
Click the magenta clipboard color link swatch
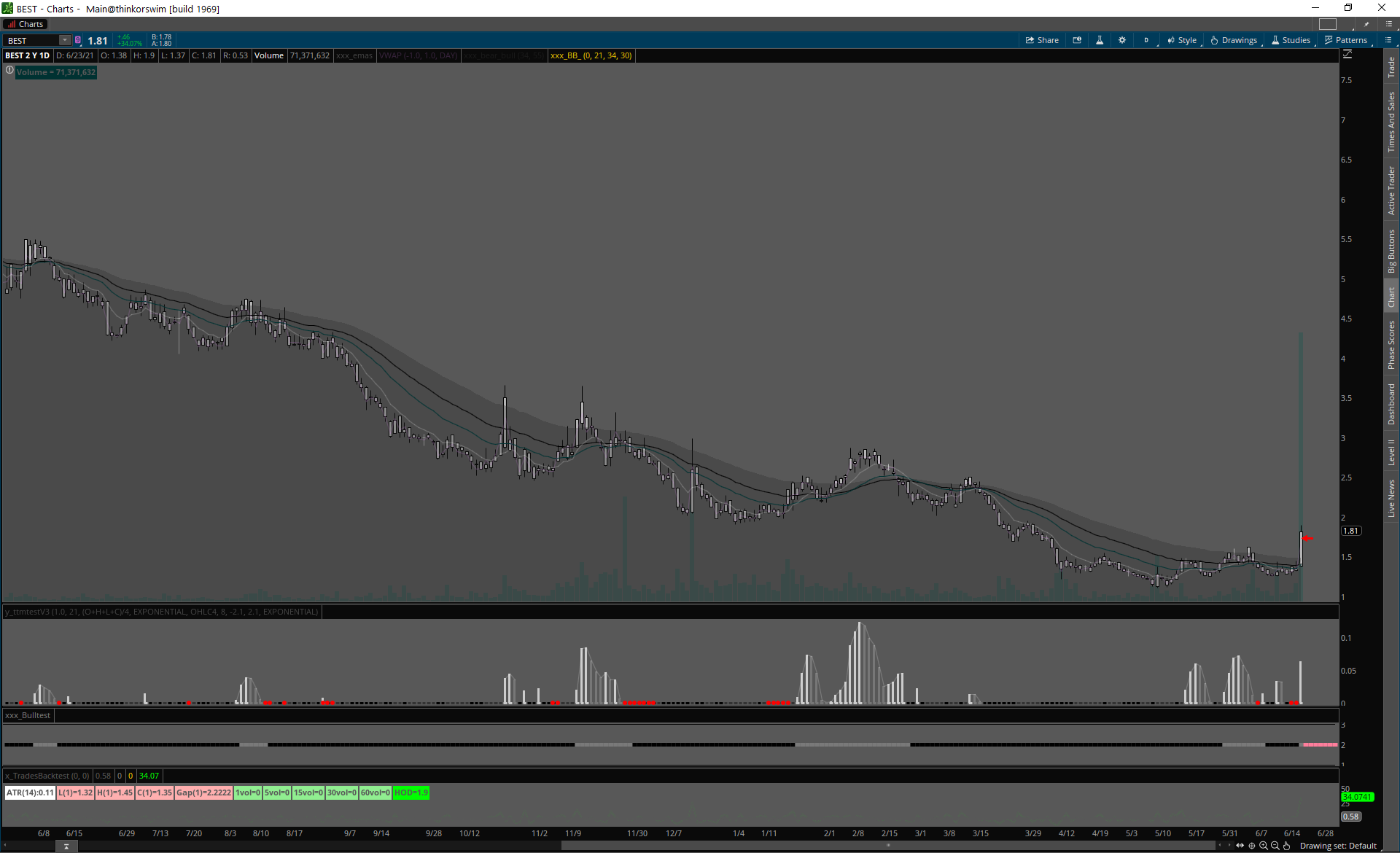coord(78,40)
